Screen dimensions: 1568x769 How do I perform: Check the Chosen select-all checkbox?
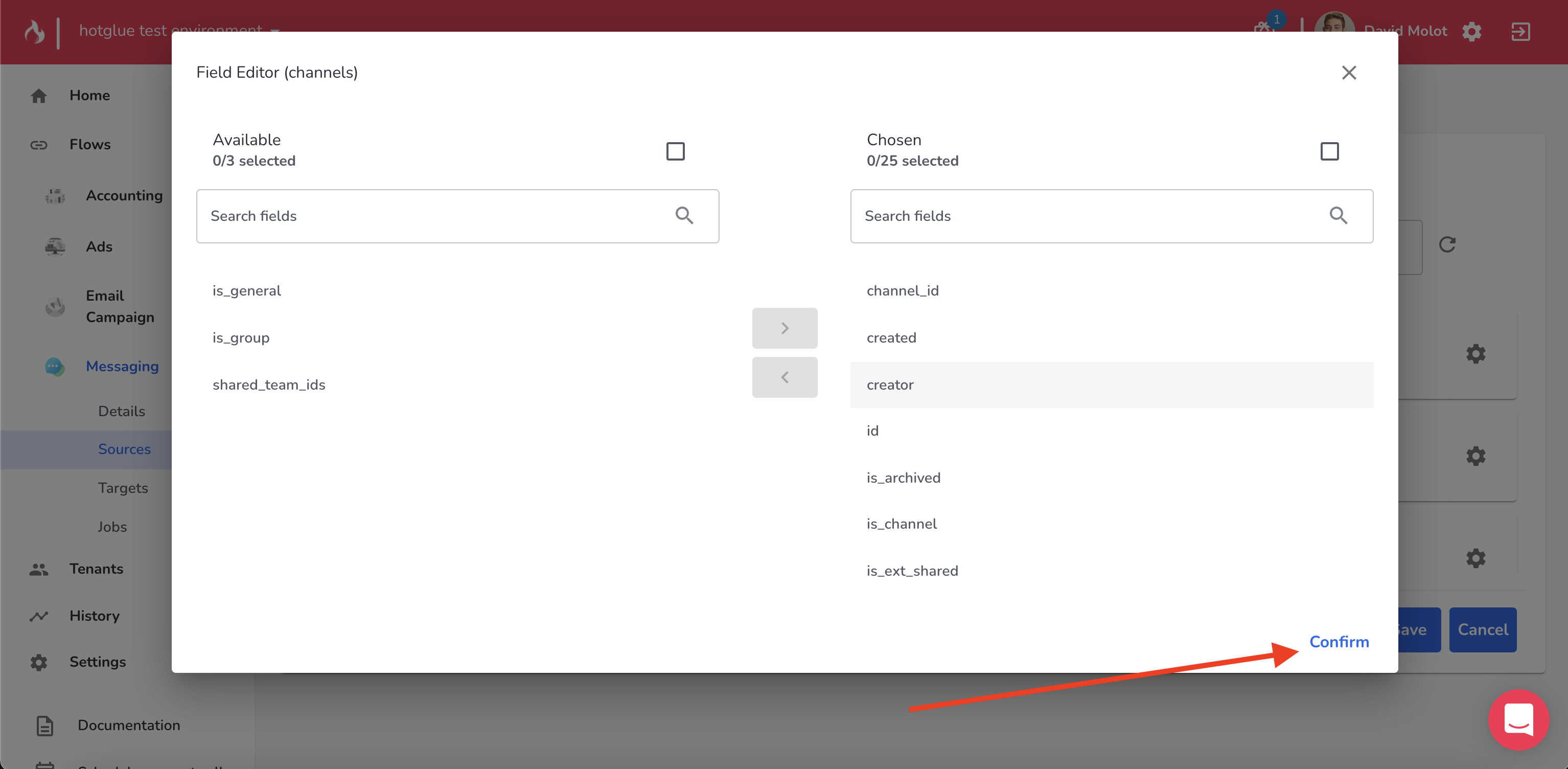pos(1329,151)
